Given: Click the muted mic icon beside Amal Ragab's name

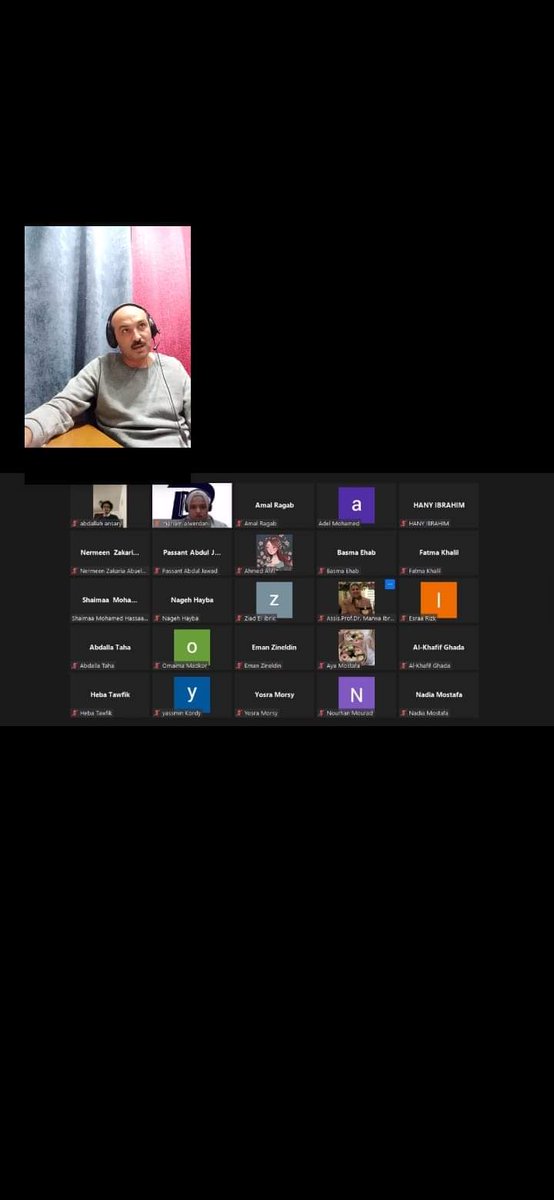Looking at the screenshot, I should tap(240, 523).
